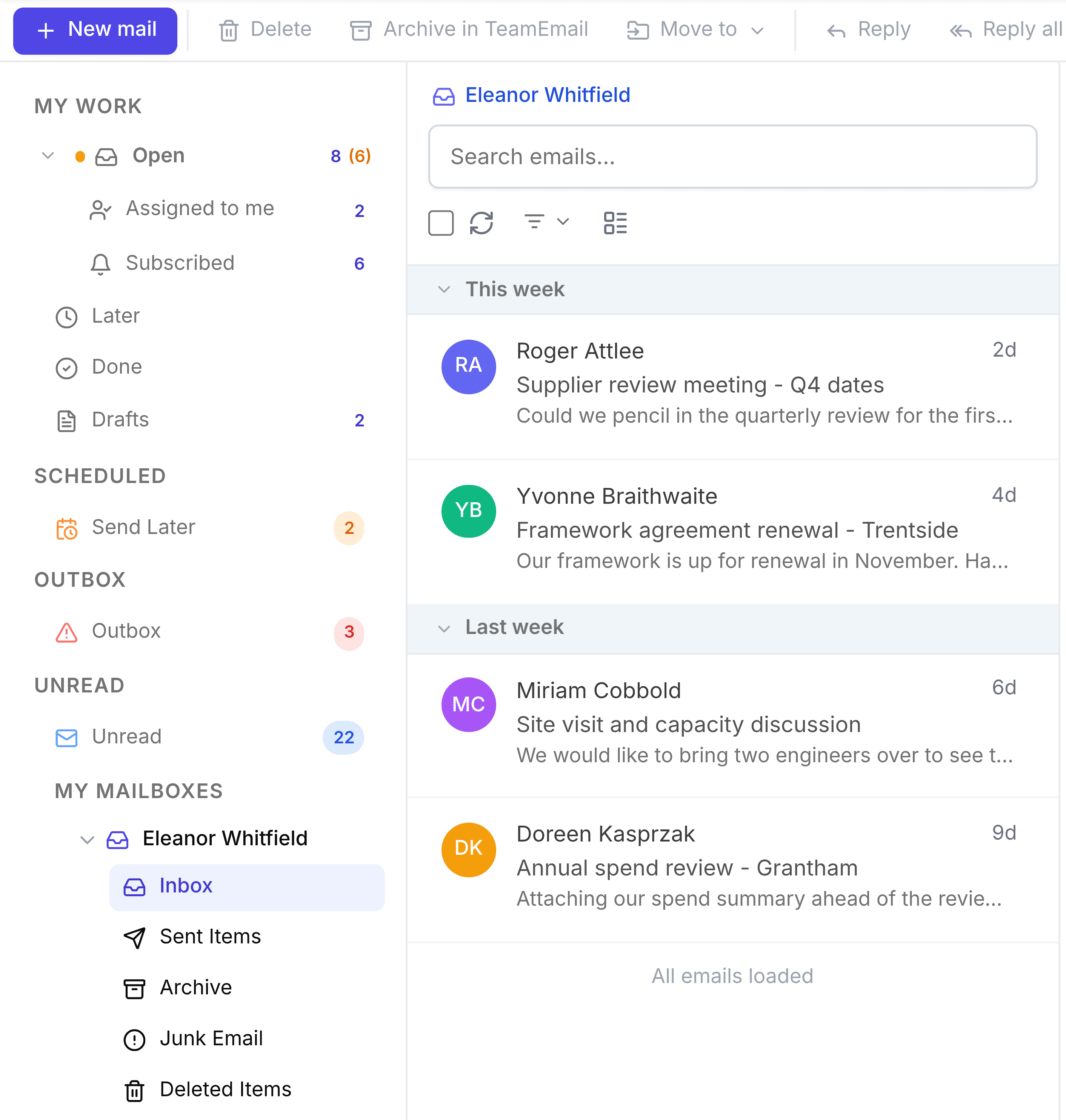This screenshot has width=1066, height=1120.
Task: Collapse the Last week group
Action: click(x=445, y=628)
